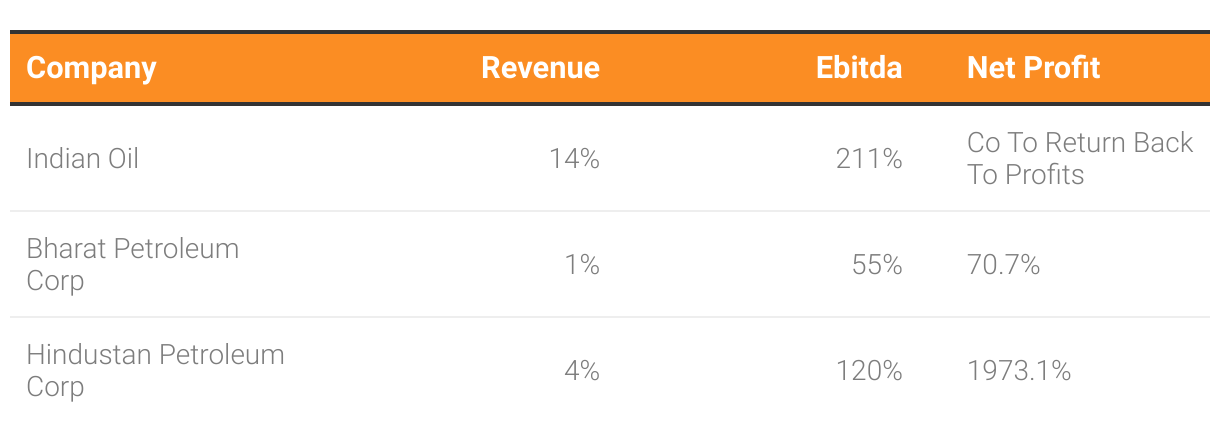
Task: Select the Hindustan Petroleum Corp table row
Action: click(x=610, y=370)
